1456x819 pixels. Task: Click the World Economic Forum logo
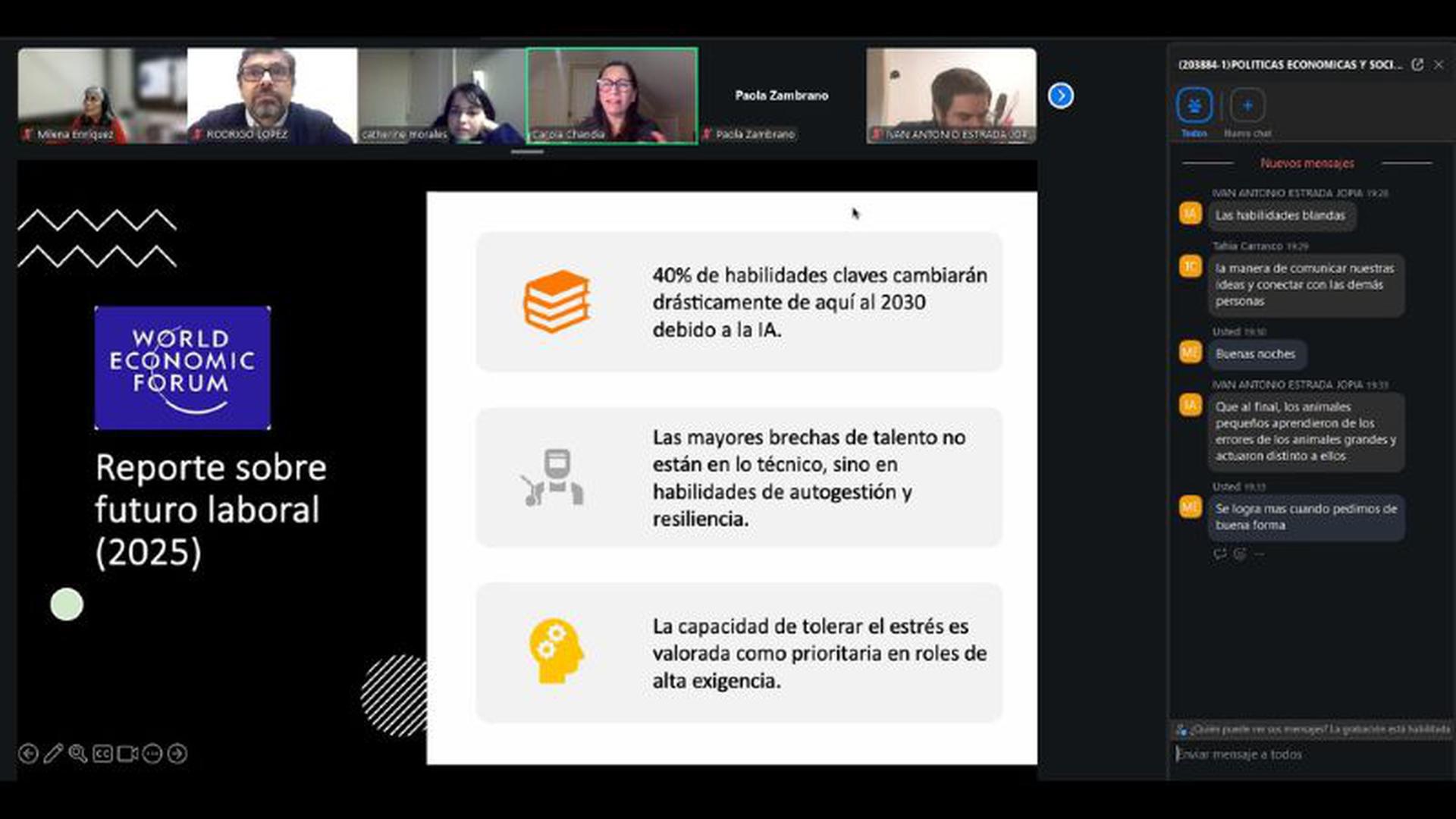183,368
